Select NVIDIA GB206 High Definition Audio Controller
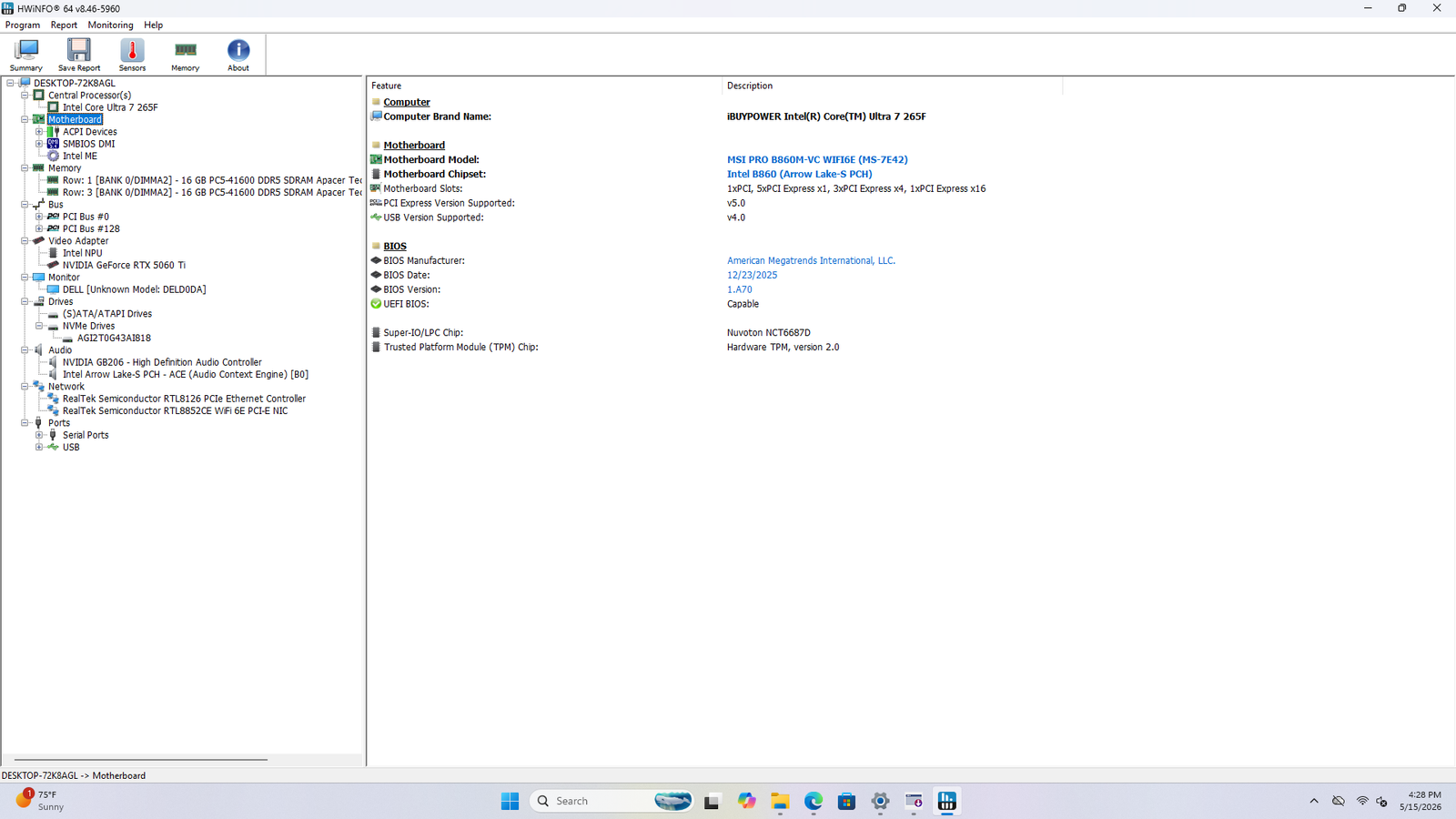Viewport: 1456px width, 819px height. 162,362
